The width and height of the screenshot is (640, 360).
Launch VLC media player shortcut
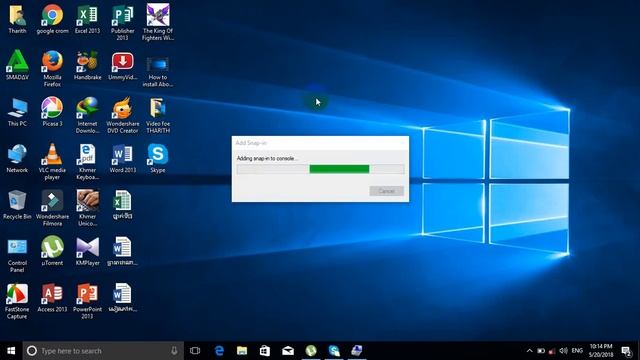pyautogui.click(x=52, y=162)
